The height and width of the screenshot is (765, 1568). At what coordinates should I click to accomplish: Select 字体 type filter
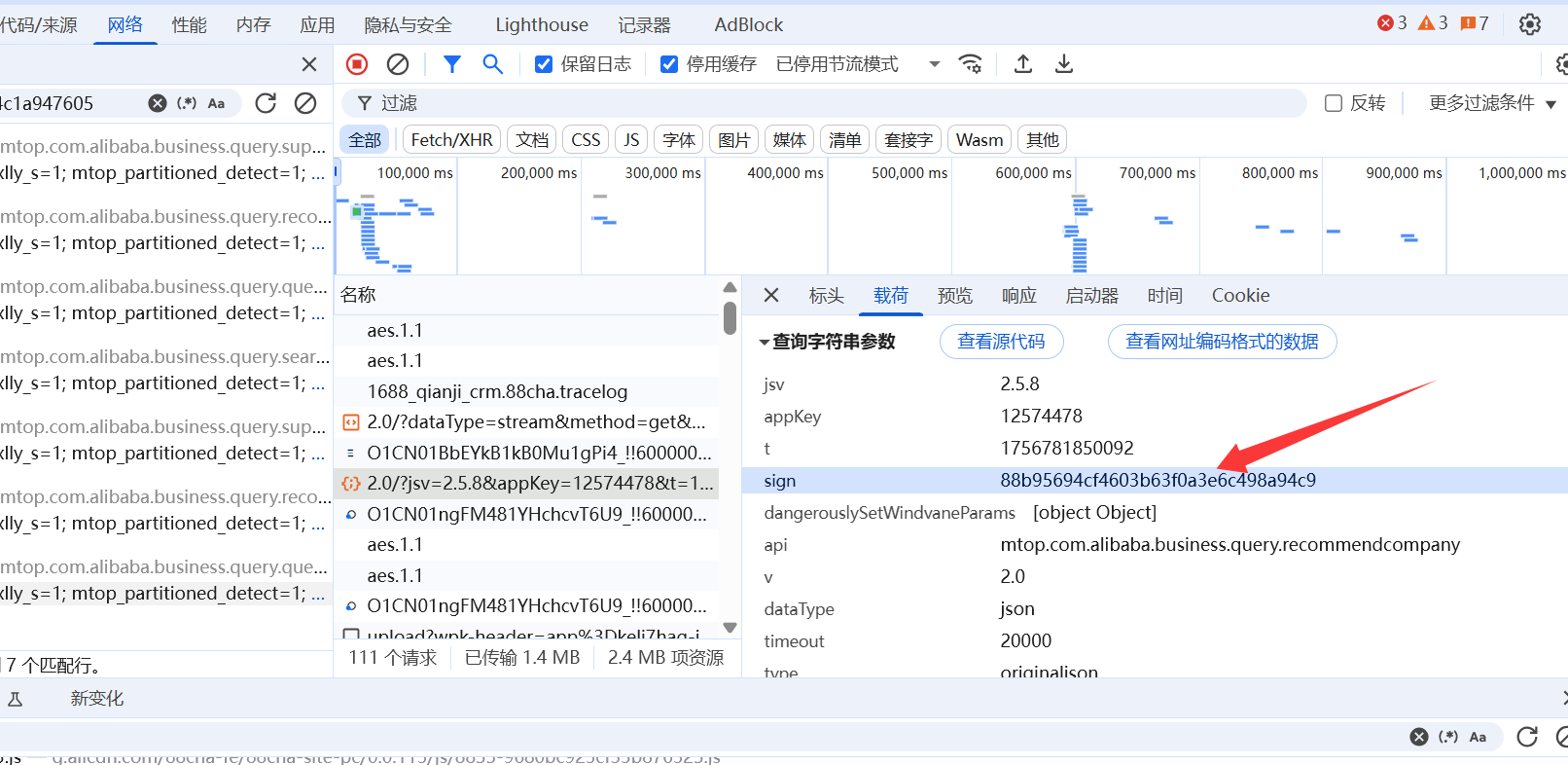679,140
